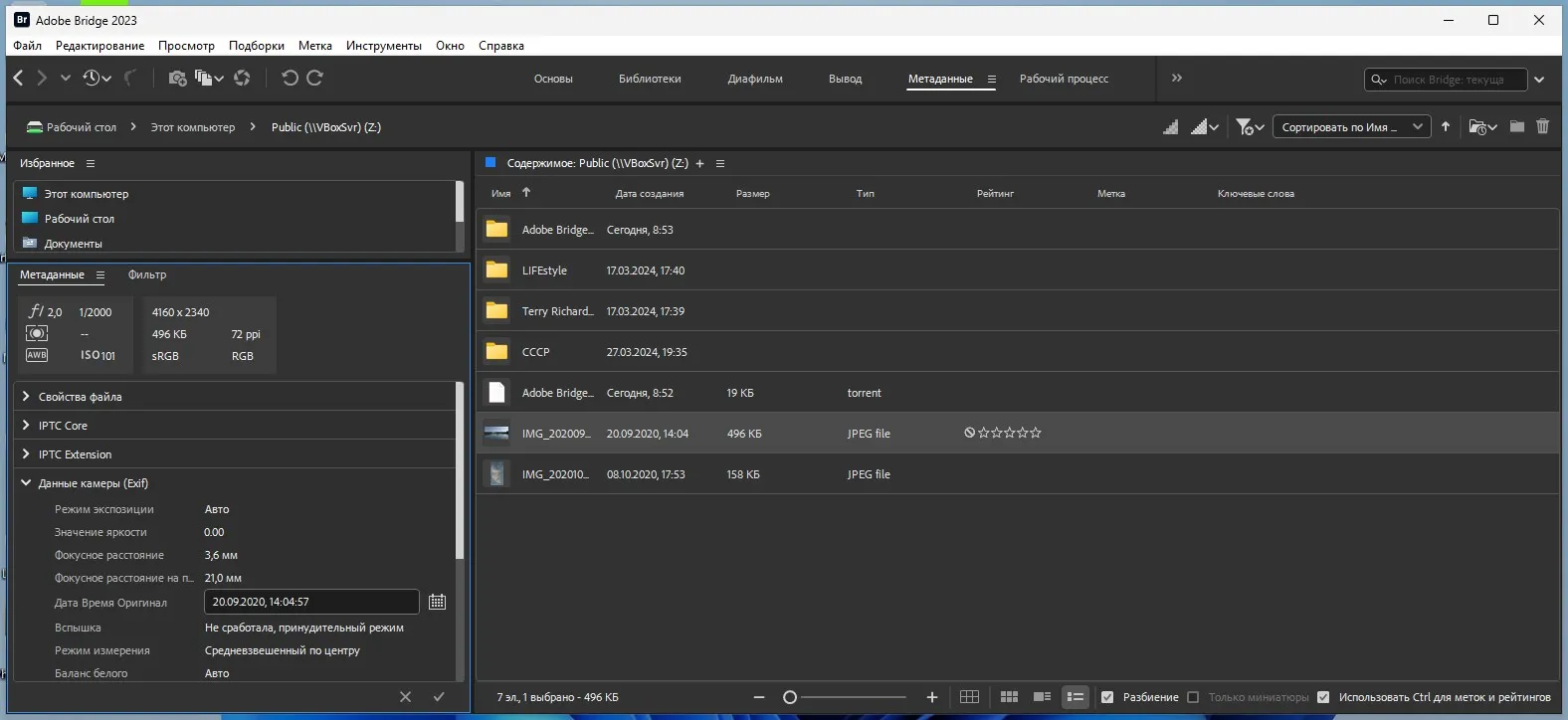Open the Метаданные panel hamburger menu

click(x=99, y=274)
